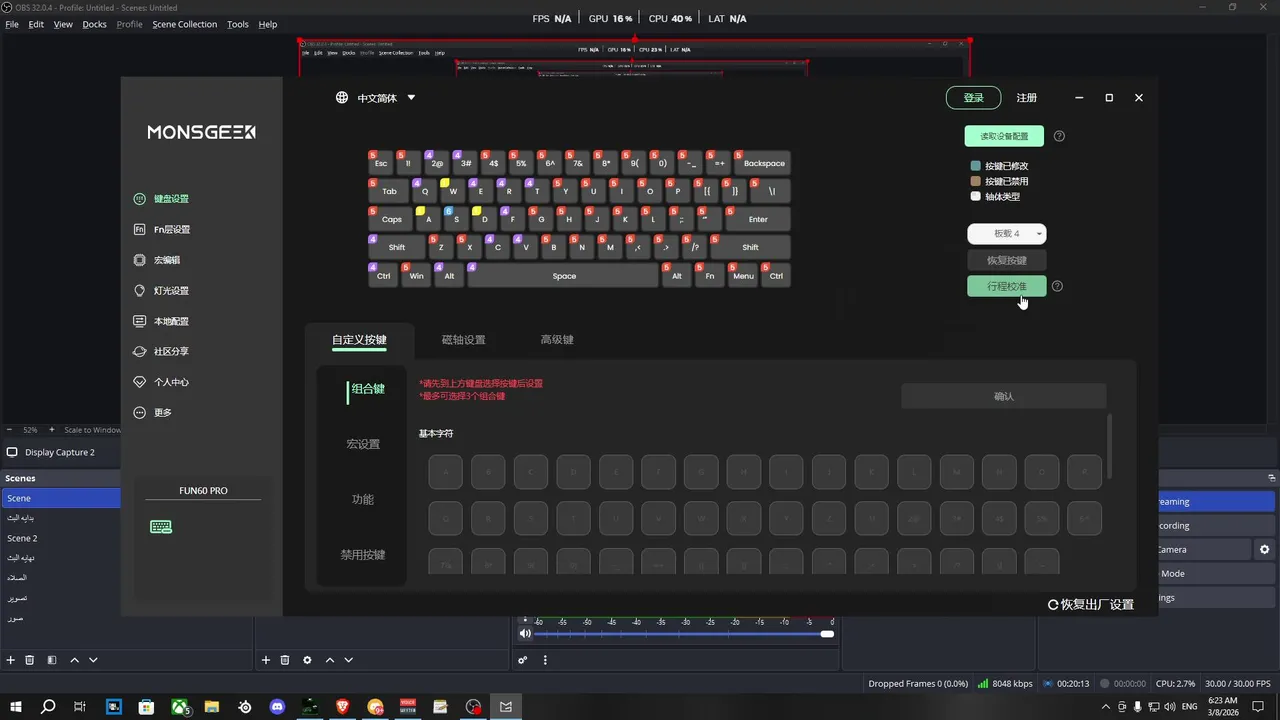Open source properties gear in Sources dock
Screen dimensions: 1280x720
pos(307,660)
